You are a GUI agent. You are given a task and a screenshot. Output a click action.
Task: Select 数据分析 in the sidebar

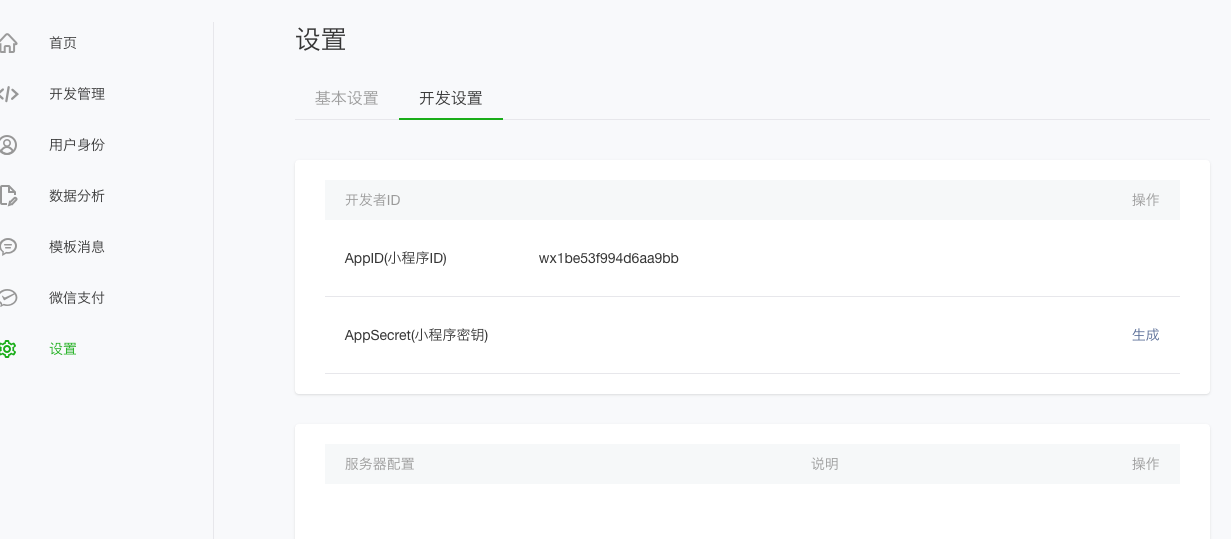(x=77, y=196)
